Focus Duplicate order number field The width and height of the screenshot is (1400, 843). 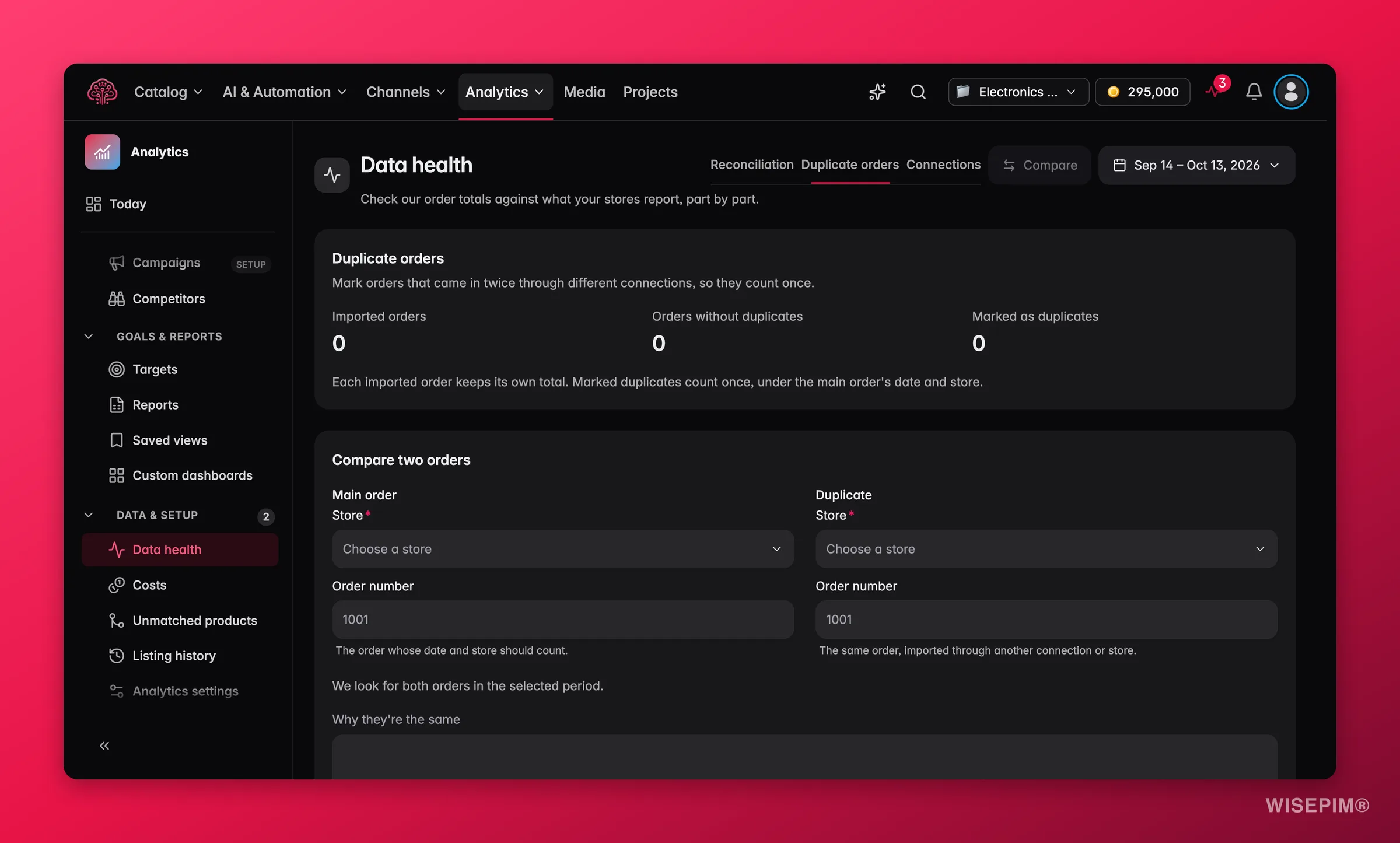(1046, 620)
